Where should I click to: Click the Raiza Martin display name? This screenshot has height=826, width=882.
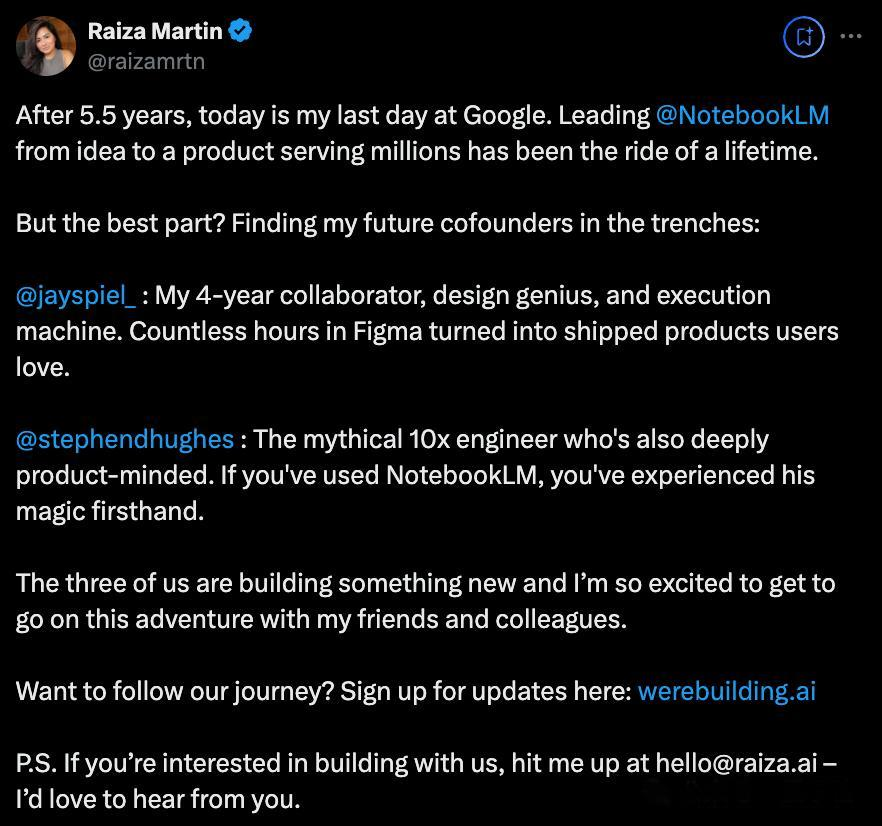click(155, 31)
